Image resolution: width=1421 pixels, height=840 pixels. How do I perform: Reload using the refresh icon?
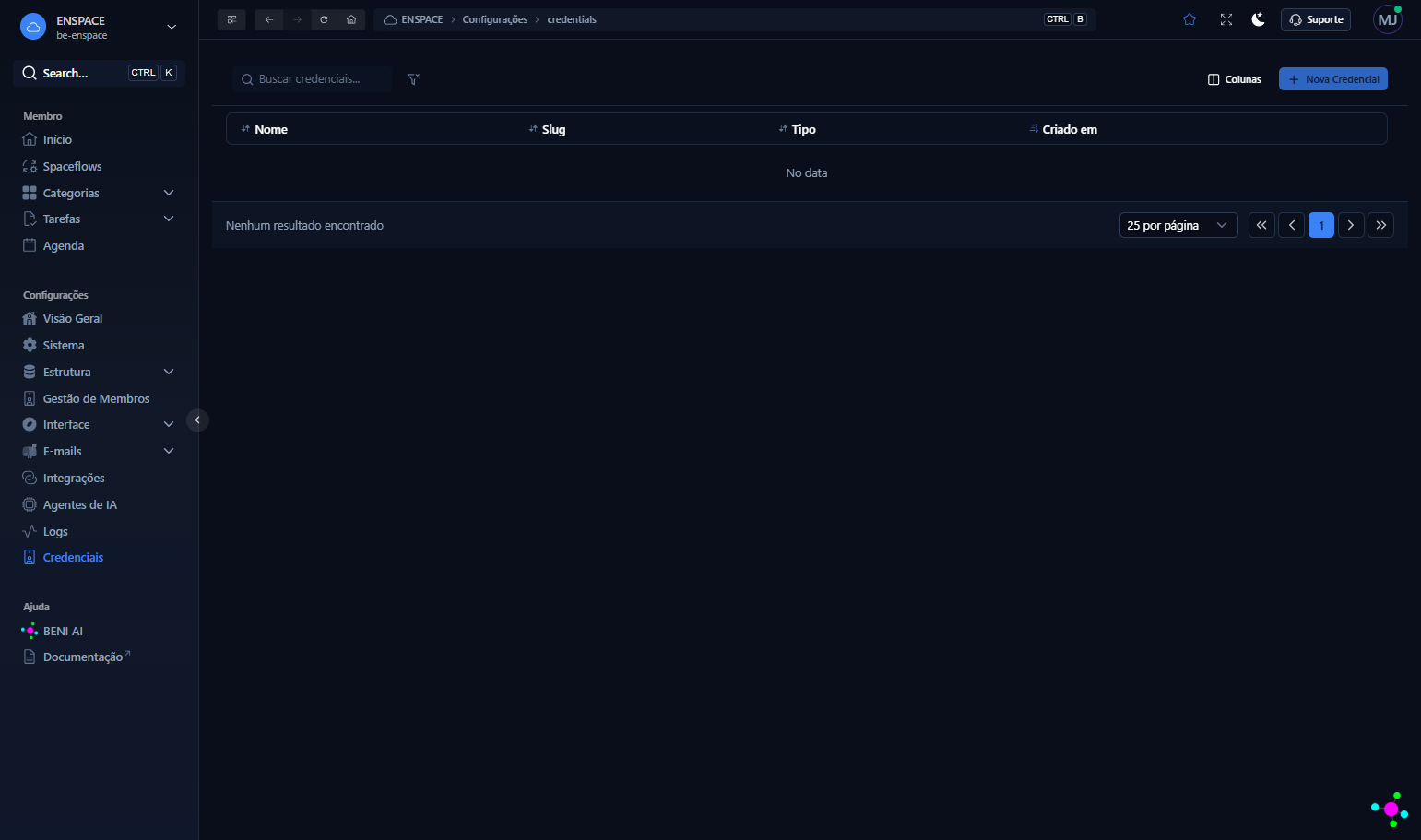tap(324, 19)
